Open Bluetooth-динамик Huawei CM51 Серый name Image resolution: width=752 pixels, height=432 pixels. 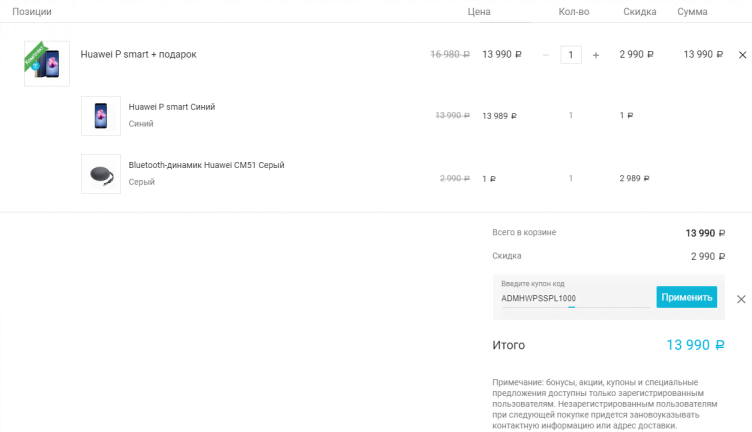206,165
